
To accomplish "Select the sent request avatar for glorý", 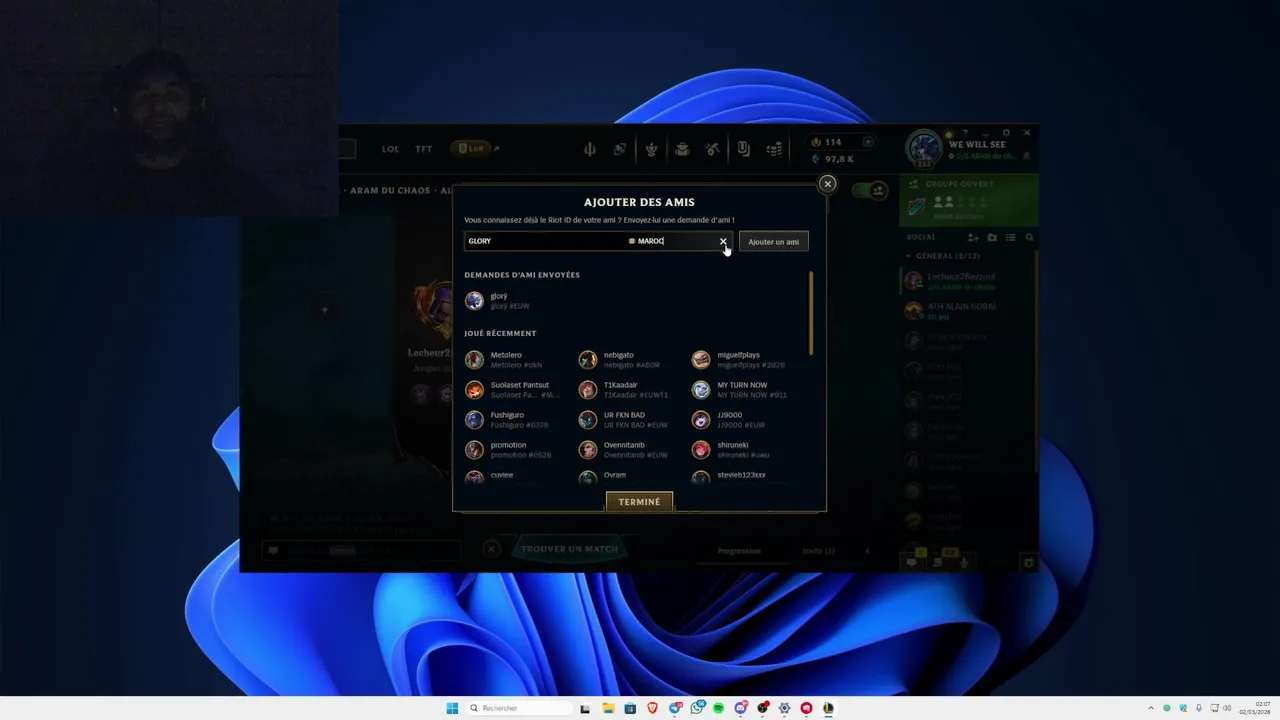I will (x=474, y=300).
